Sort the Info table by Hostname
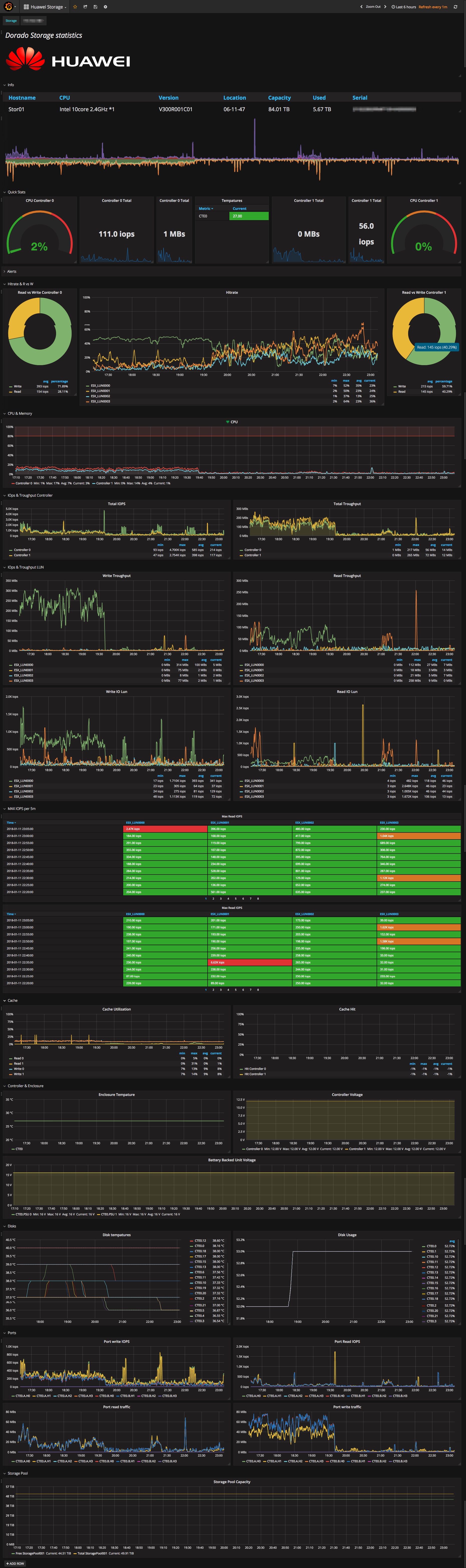The height and width of the screenshot is (1568, 466). 22,97
